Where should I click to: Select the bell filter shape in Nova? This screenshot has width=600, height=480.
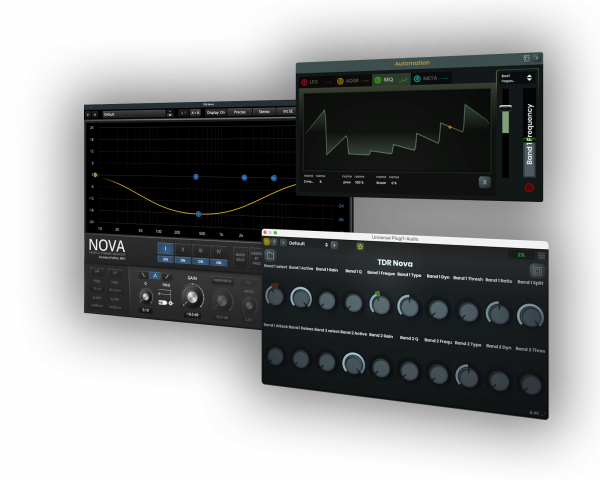[155, 275]
